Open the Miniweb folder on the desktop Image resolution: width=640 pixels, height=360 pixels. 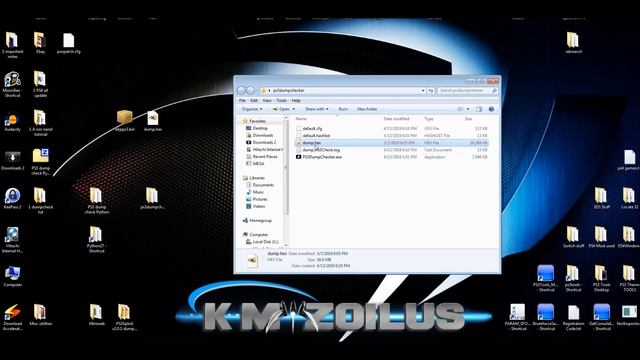pos(96,315)
